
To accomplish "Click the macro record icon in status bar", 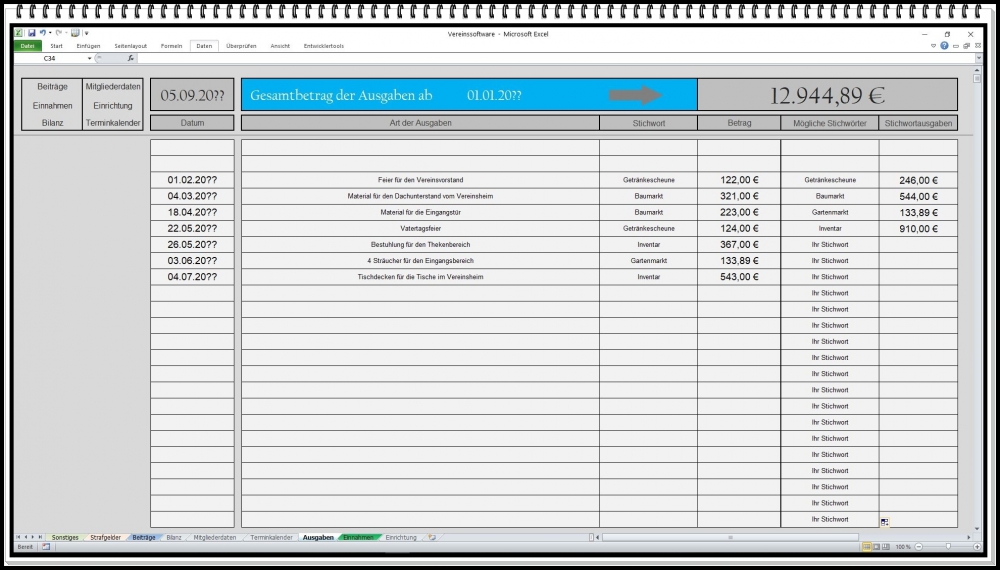I will 46,547.
